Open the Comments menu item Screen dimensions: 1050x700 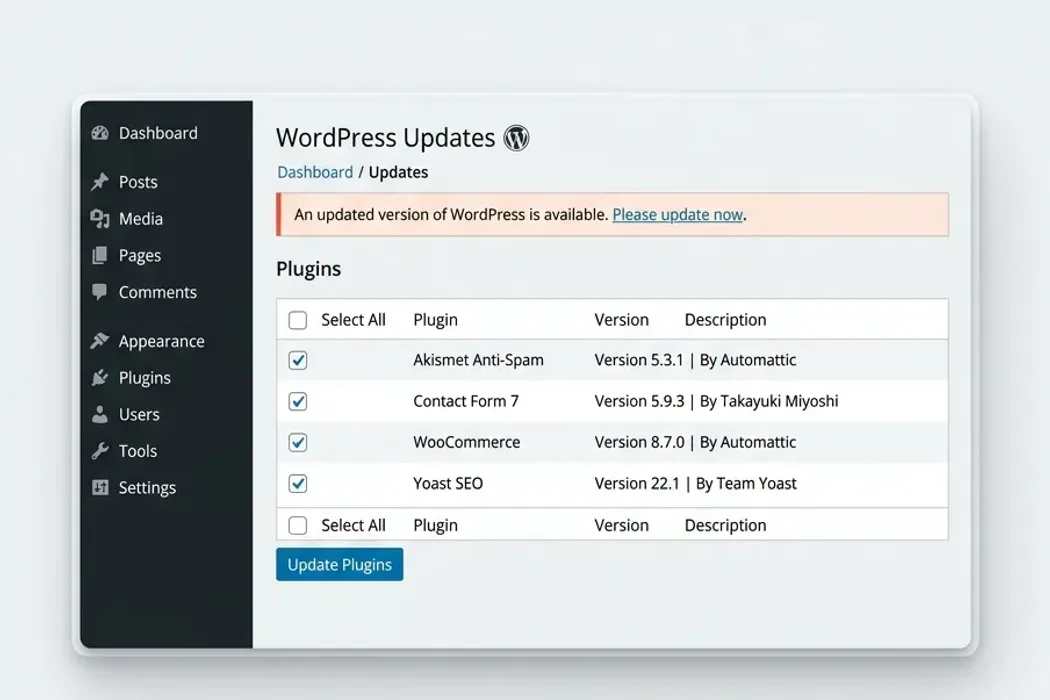click(158, 292)
